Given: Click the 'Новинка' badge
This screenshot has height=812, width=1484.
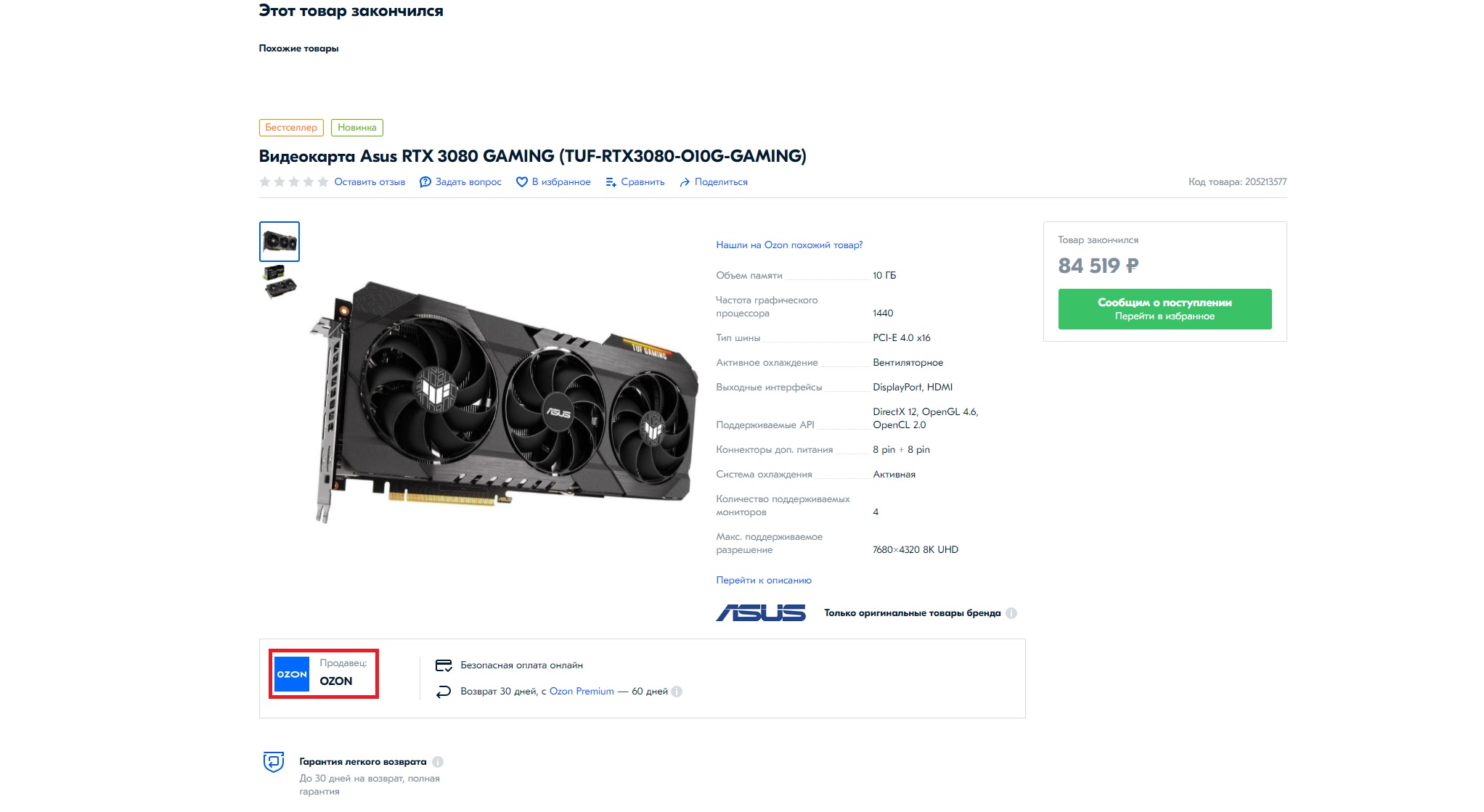Looking at the screenshot, I should pyautogui.click(x=357, y=128).
